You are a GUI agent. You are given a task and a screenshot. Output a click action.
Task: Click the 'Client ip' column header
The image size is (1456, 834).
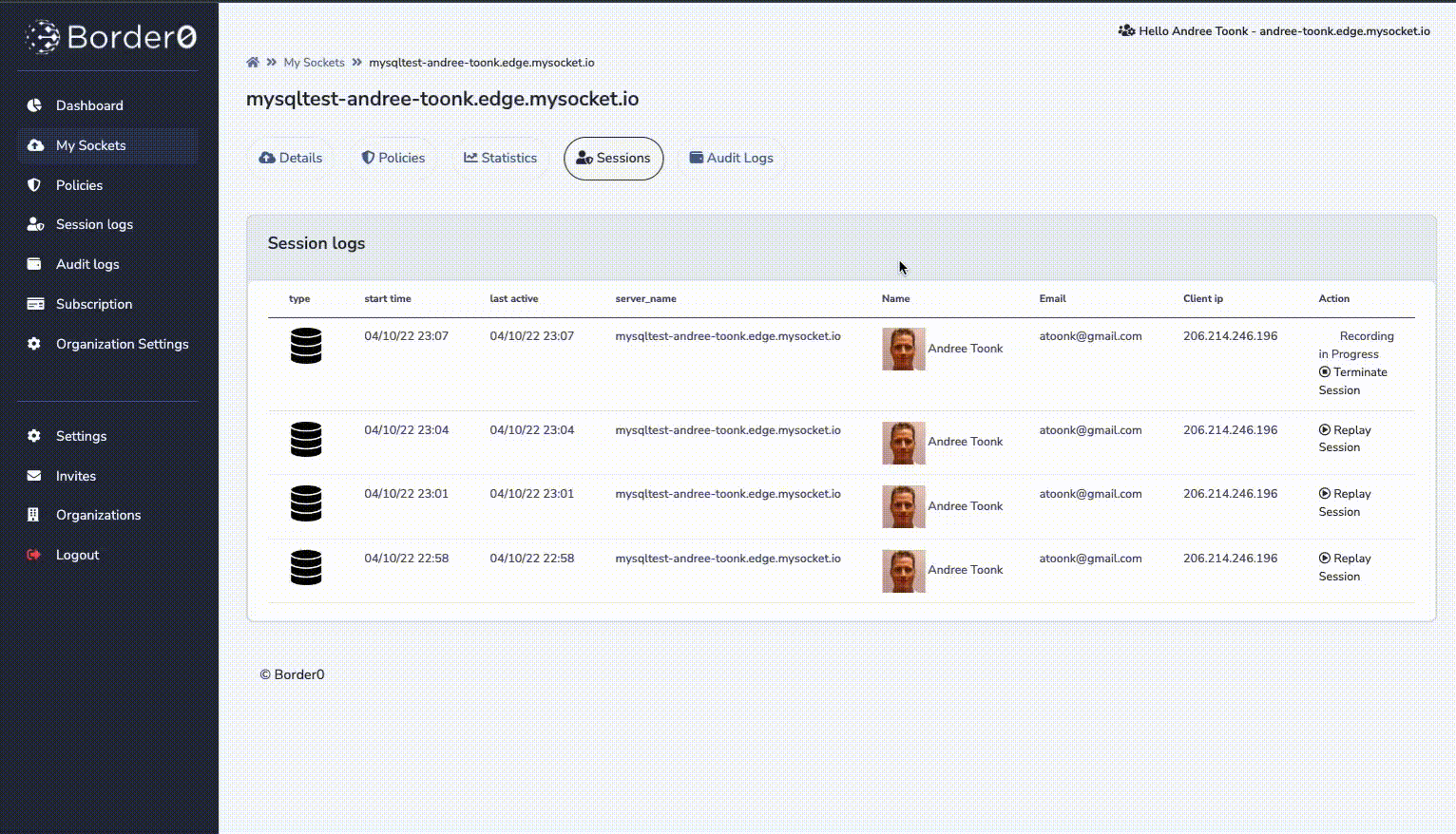pos(1203,298)
